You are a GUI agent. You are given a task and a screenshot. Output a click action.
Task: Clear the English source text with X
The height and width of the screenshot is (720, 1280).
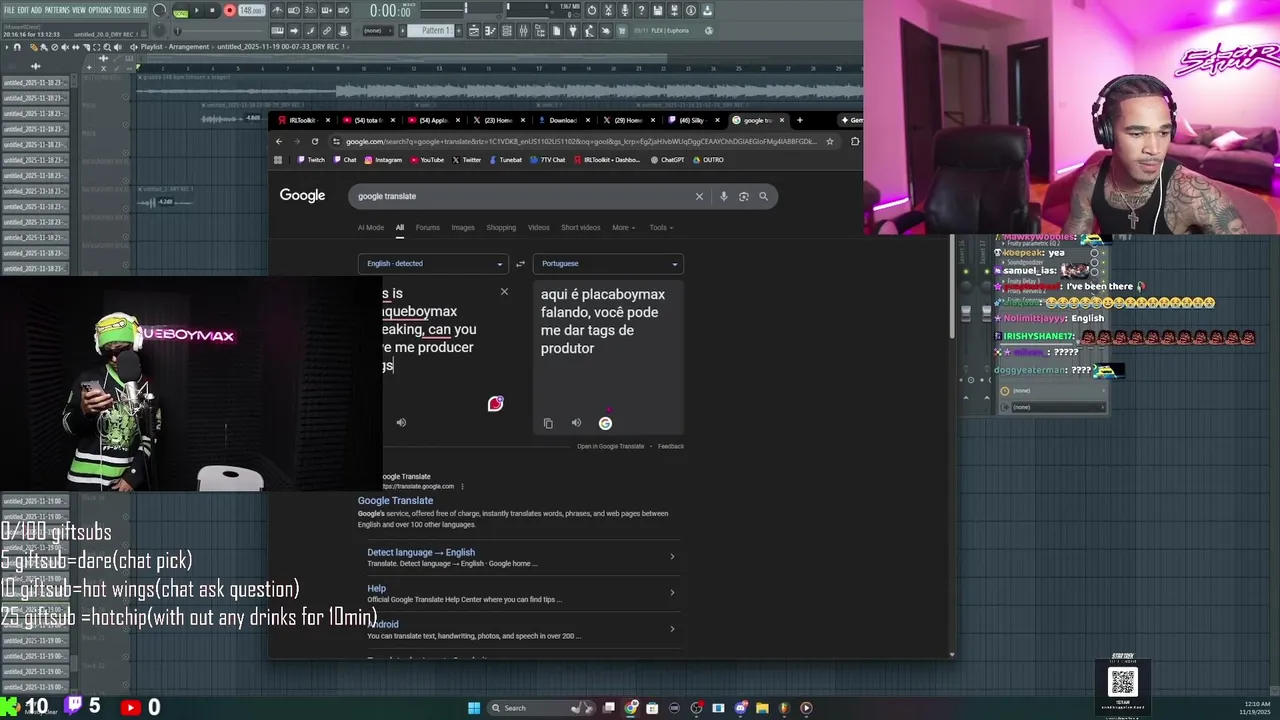click(x=504, y=291)
